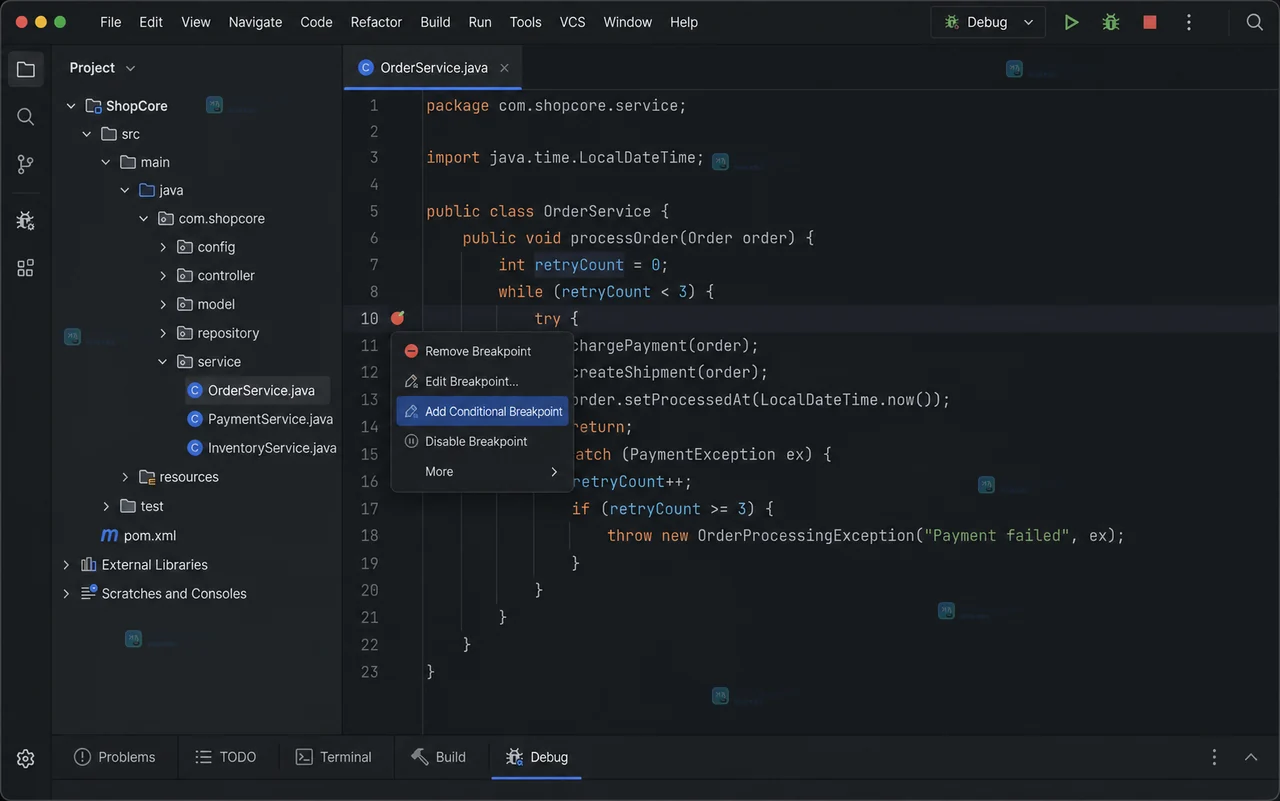1280x801 pixels.
Task: Close the OrderService.java editor tab
Action: click(x=504, y=68)
